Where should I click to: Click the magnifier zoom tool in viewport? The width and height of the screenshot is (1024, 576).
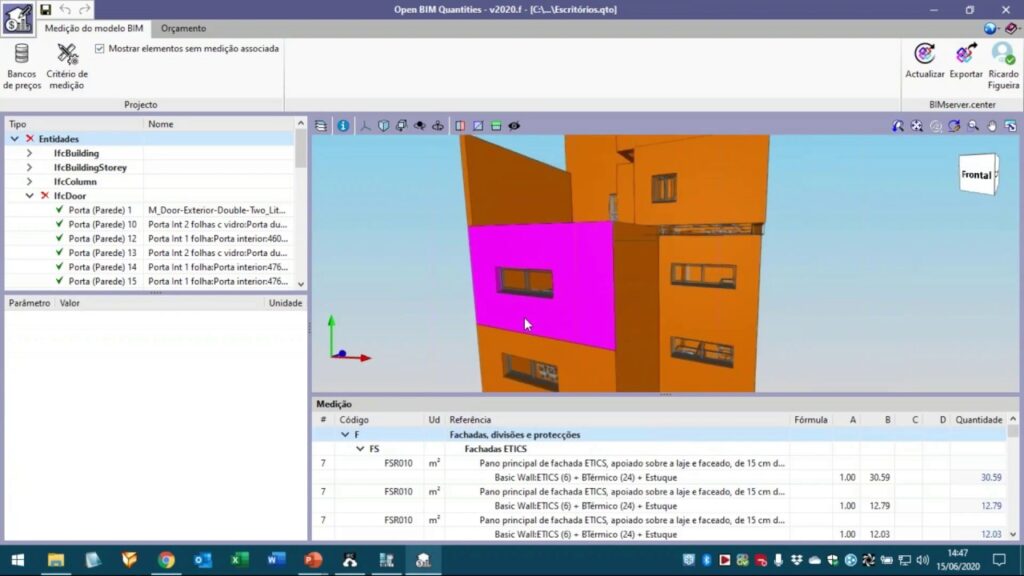click(973, 126)
